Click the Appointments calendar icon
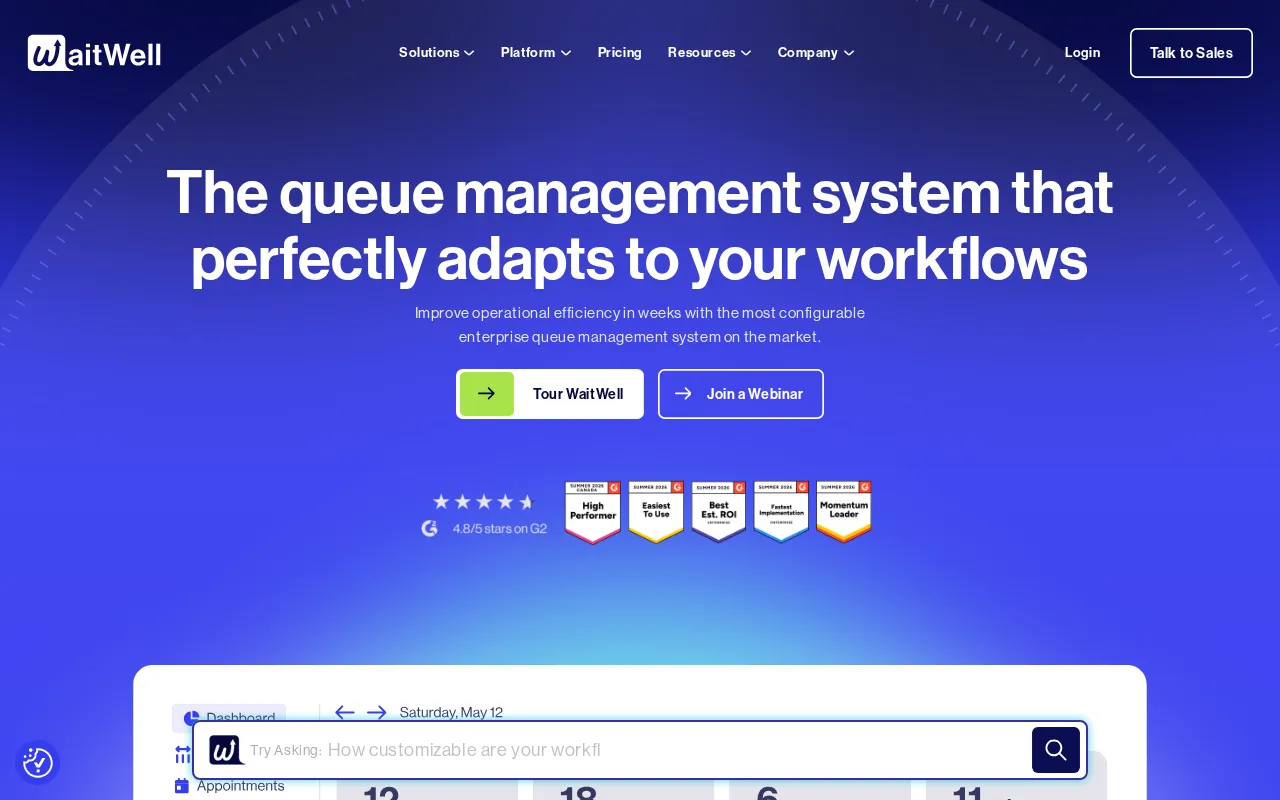1280x800 pixels. 181,786
